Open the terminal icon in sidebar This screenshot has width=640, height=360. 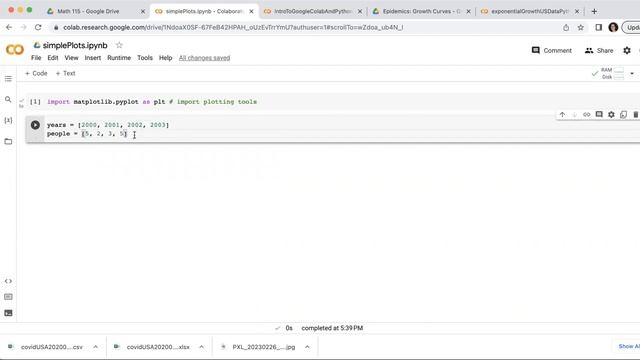point(8,313)
